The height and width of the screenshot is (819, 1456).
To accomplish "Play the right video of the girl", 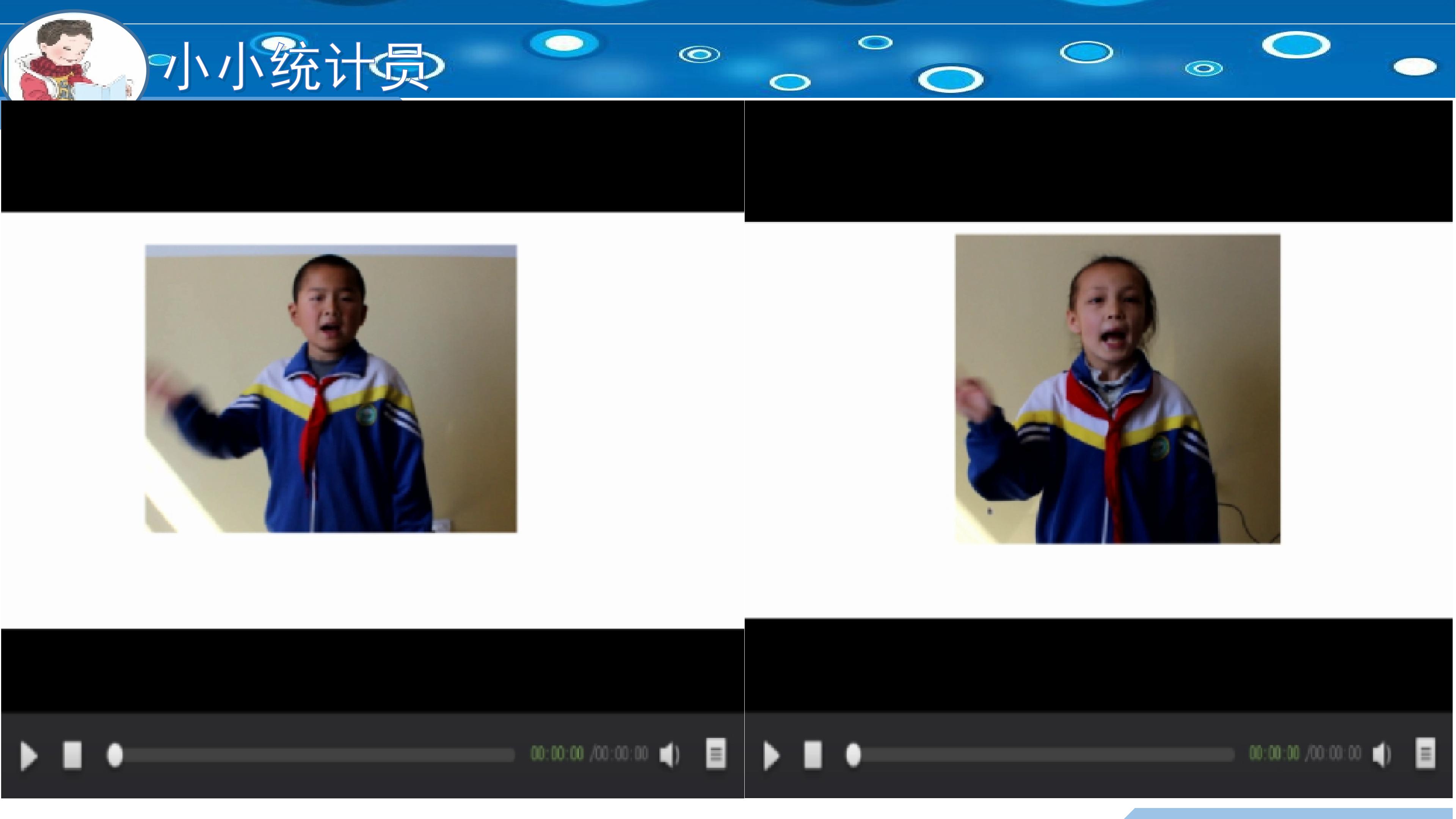I will coord(772,756).
